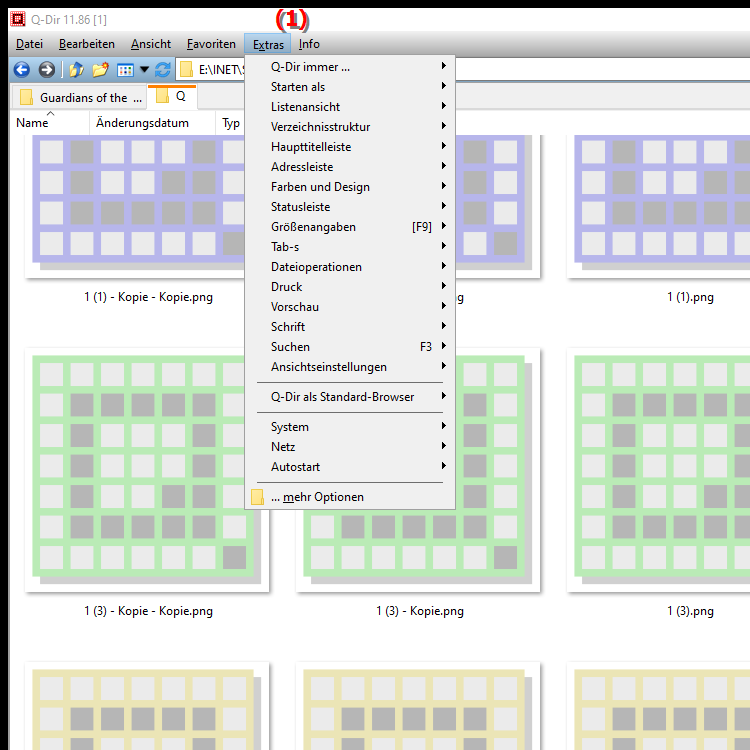Open the System submenu
750x750 pixels.
pos(350,427)
